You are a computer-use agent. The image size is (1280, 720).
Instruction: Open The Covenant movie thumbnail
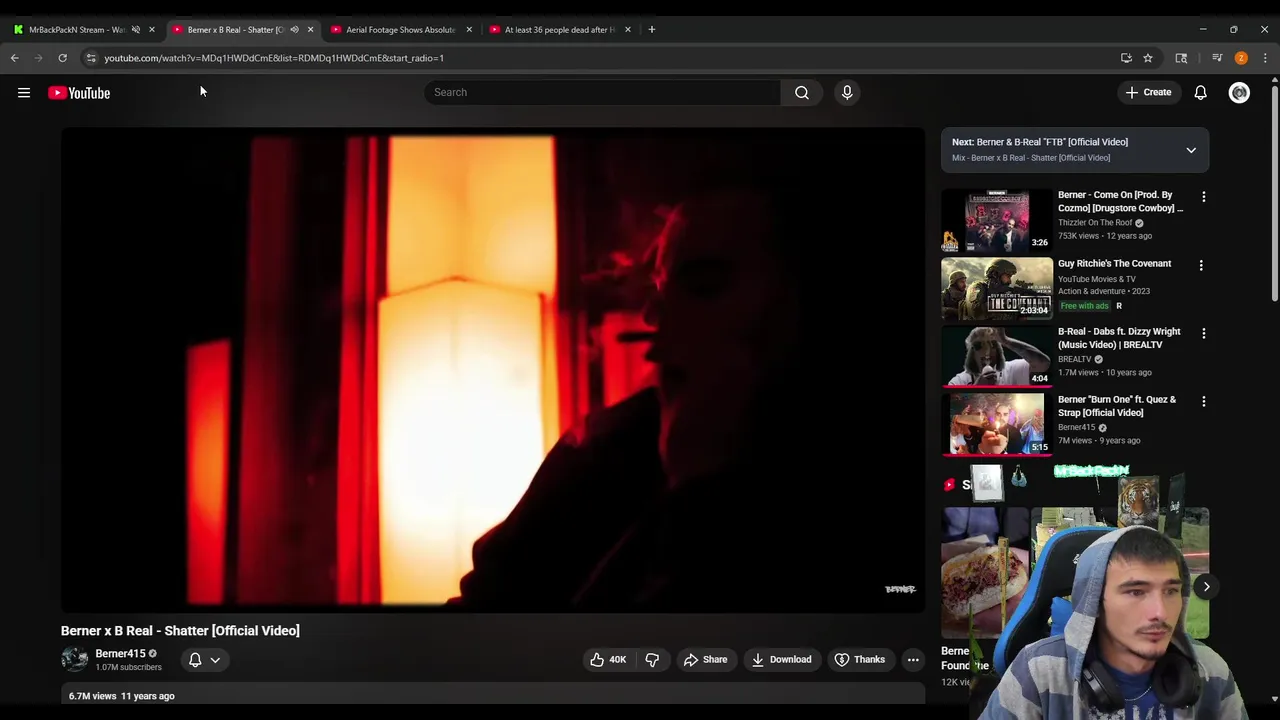click(997, 288)
